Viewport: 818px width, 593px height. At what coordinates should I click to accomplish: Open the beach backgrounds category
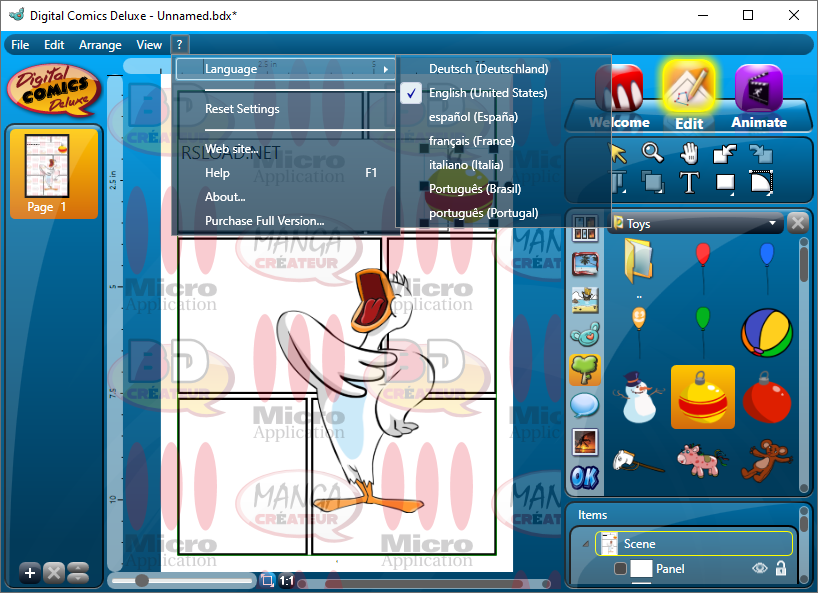point(585,300)
